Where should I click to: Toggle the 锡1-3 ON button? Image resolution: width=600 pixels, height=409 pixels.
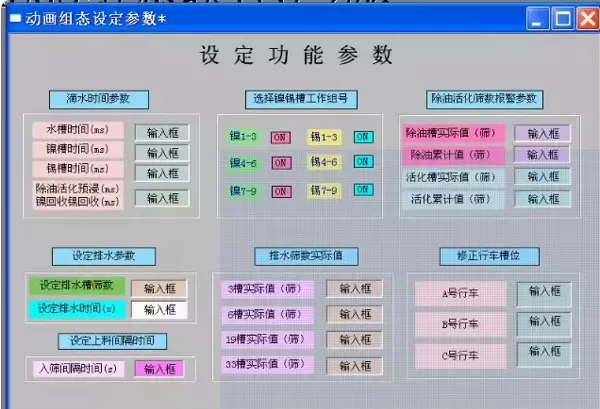pyautogui.click(x=363, y=137)
